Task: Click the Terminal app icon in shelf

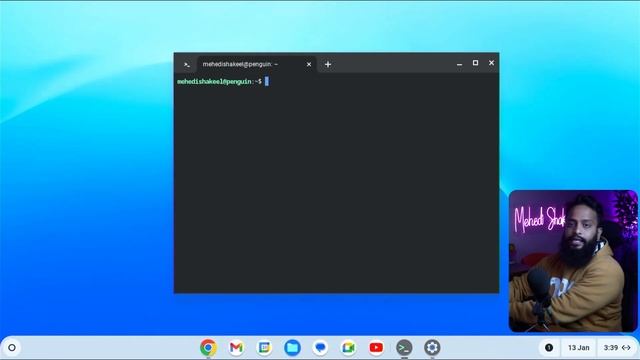Action: [404, 348]
